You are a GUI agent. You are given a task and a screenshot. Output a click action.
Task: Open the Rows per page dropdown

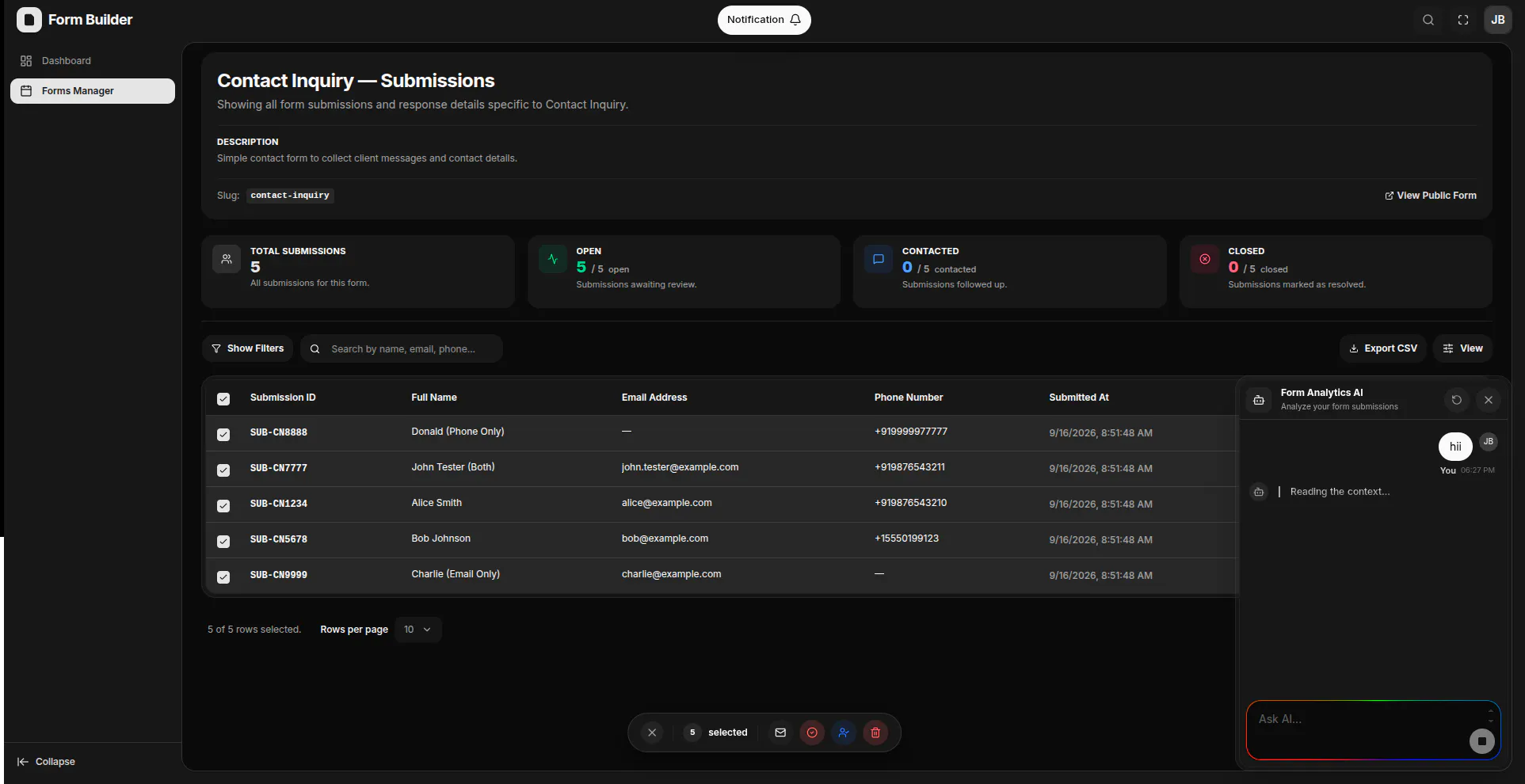[417, 630]
